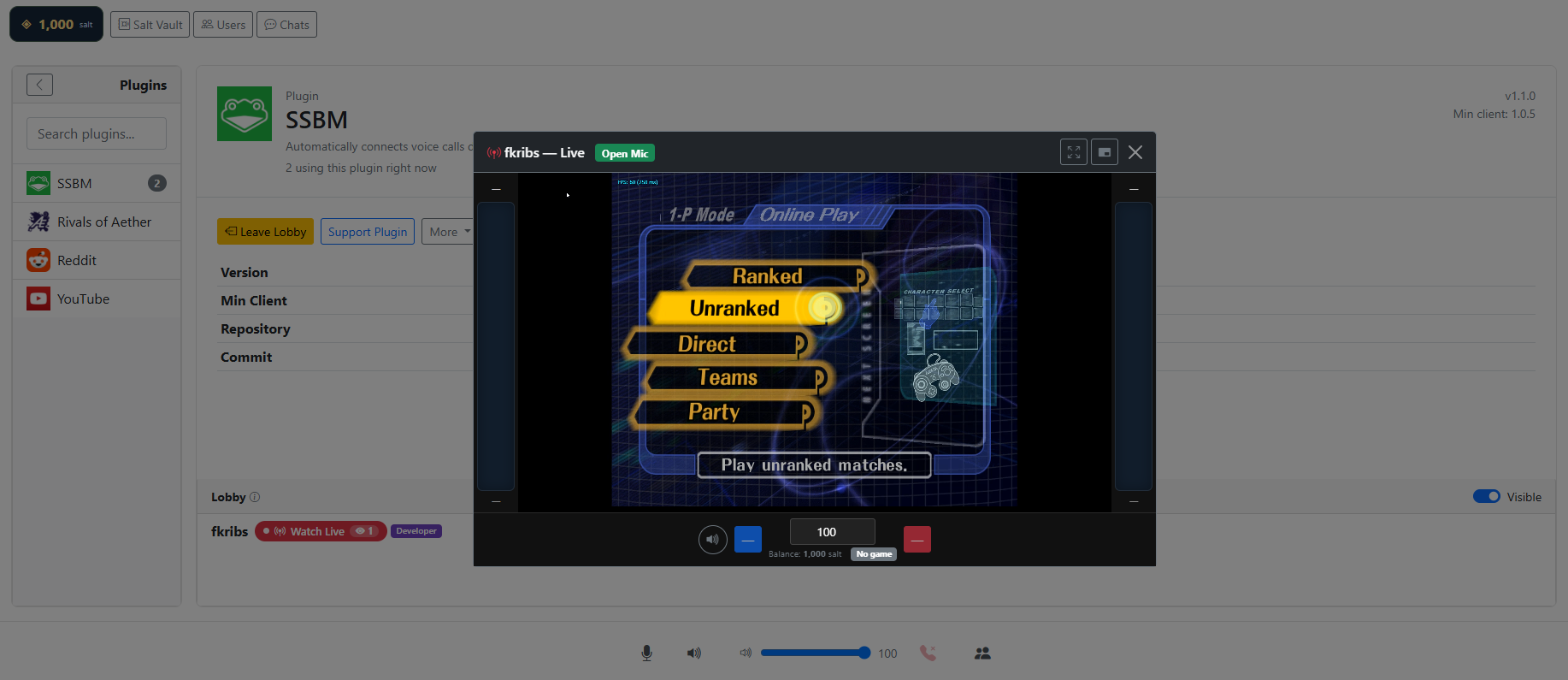Show the call participants list
This screenshot has height=680, width=1568.
coord(982,653)
